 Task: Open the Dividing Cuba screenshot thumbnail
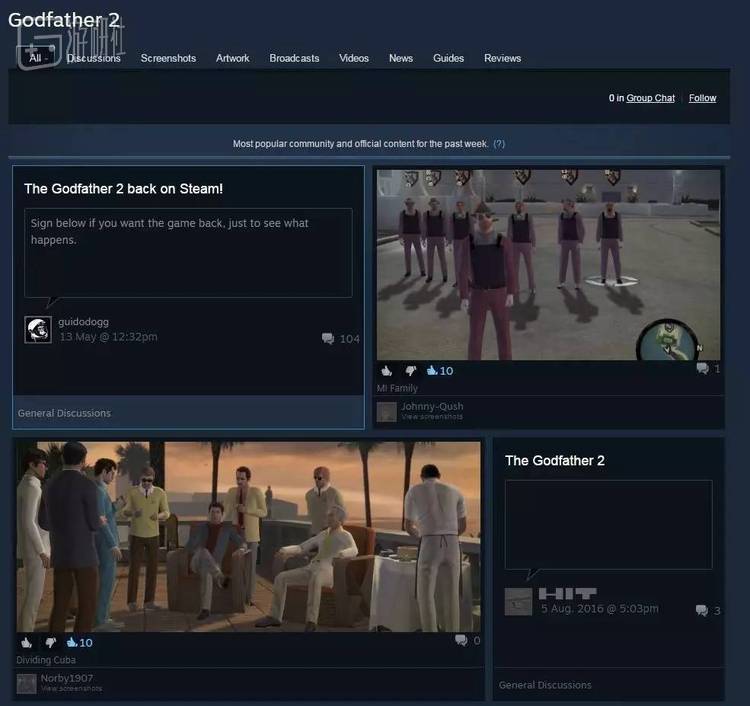(247, 536)
